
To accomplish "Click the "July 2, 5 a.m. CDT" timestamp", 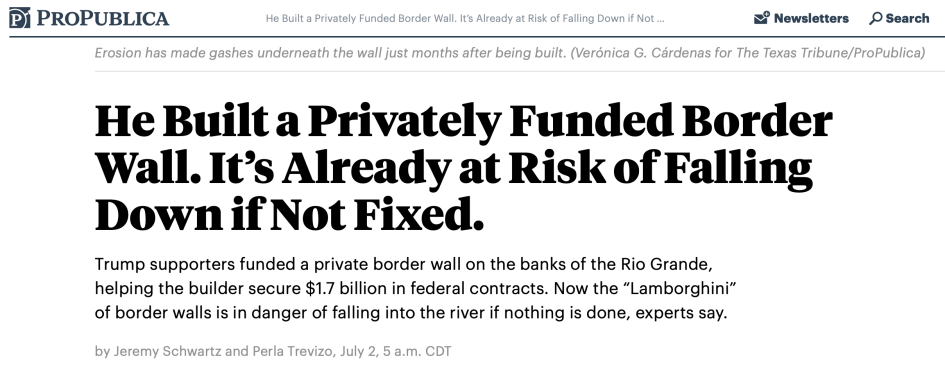I will pyautogui.click(x=395, y=351).
